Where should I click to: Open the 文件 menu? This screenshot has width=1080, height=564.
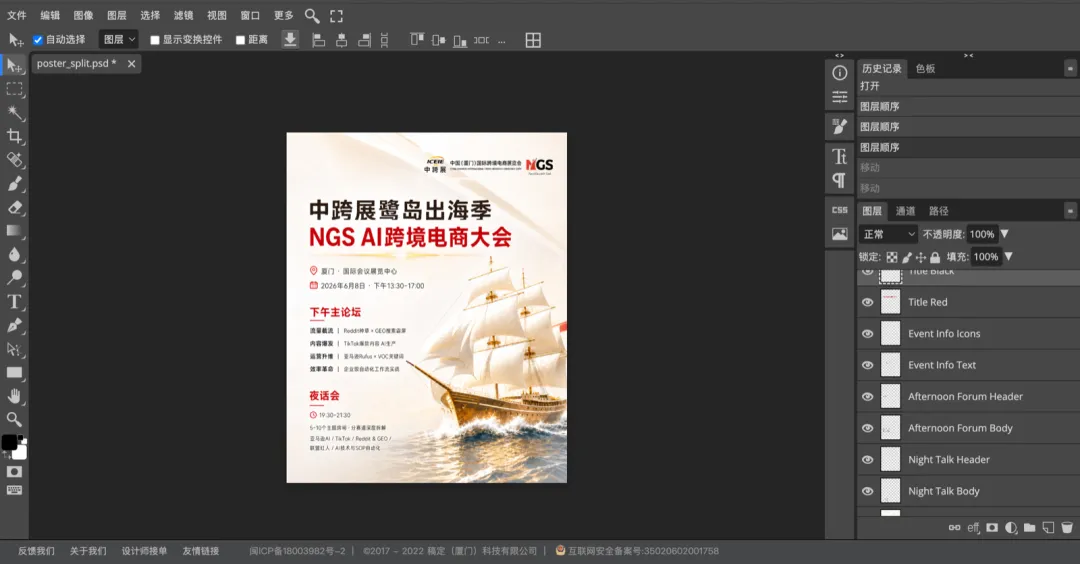pos(17,15)
